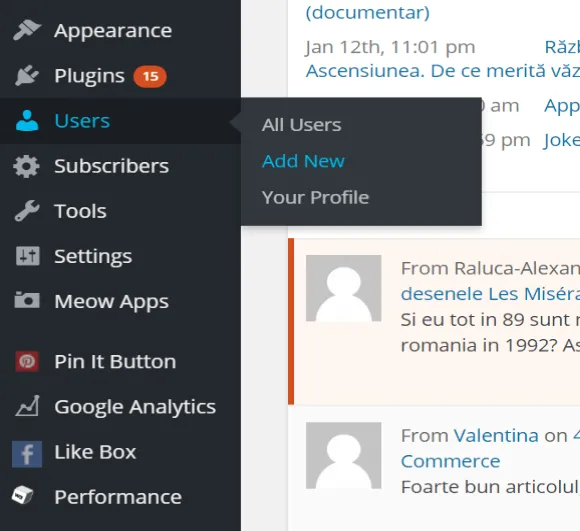
Task: Click the Jan 12th, 11:01 pm date
Action: pyautogui.click(x=390, y=47)
